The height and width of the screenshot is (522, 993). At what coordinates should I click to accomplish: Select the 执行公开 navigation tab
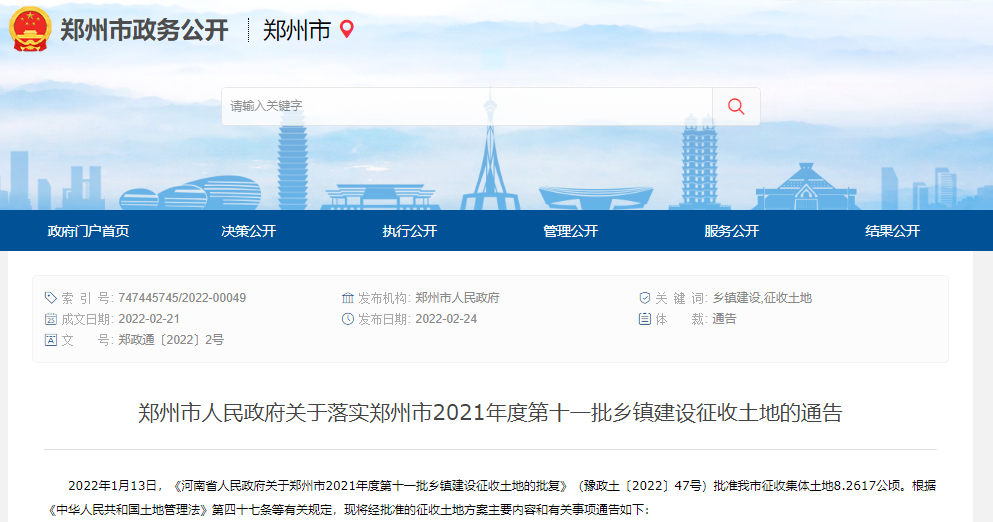(410, 231)
